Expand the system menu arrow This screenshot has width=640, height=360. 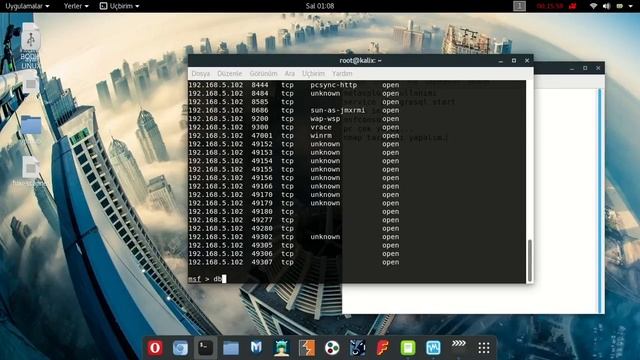(x=631, y=6)
